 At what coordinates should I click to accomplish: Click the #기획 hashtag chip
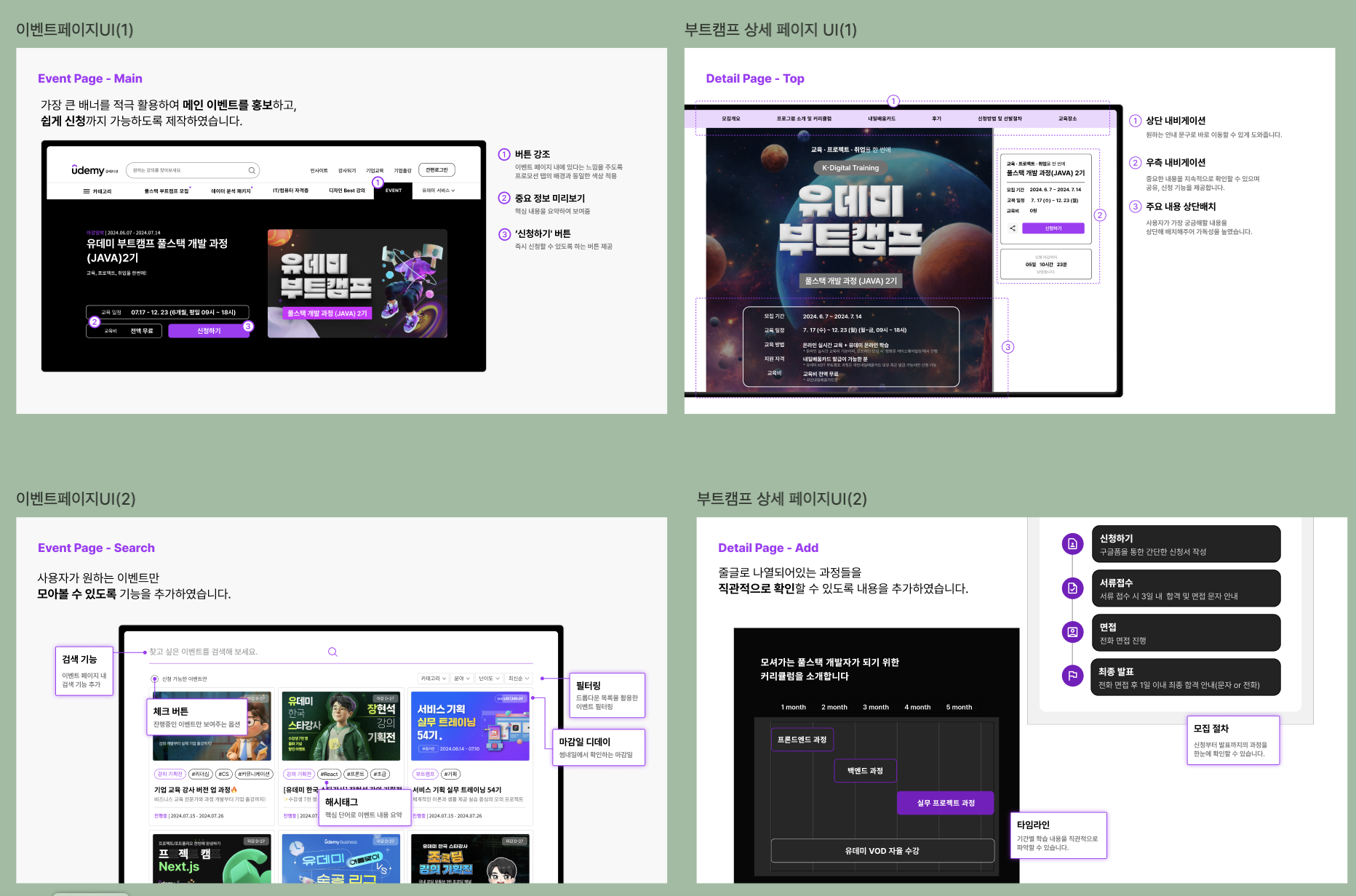tap(451, 774)
